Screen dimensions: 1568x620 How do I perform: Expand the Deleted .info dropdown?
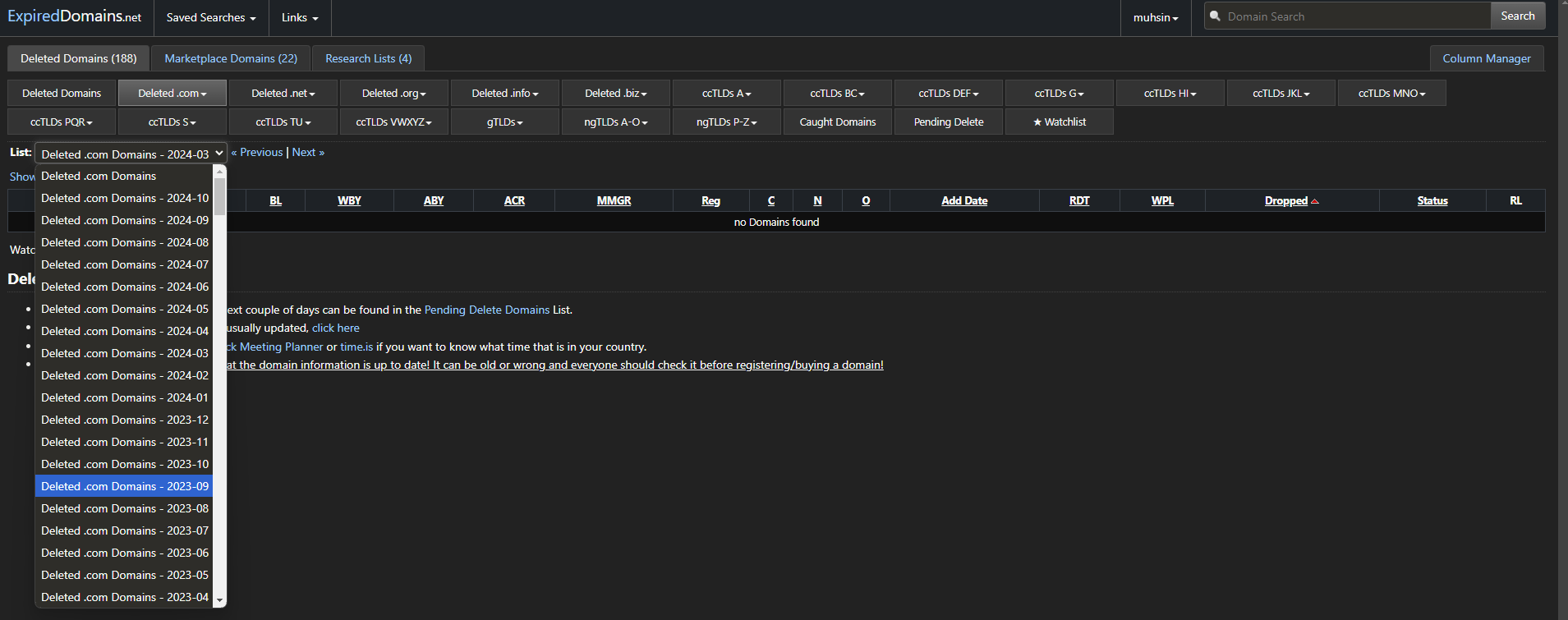[505, 93]
